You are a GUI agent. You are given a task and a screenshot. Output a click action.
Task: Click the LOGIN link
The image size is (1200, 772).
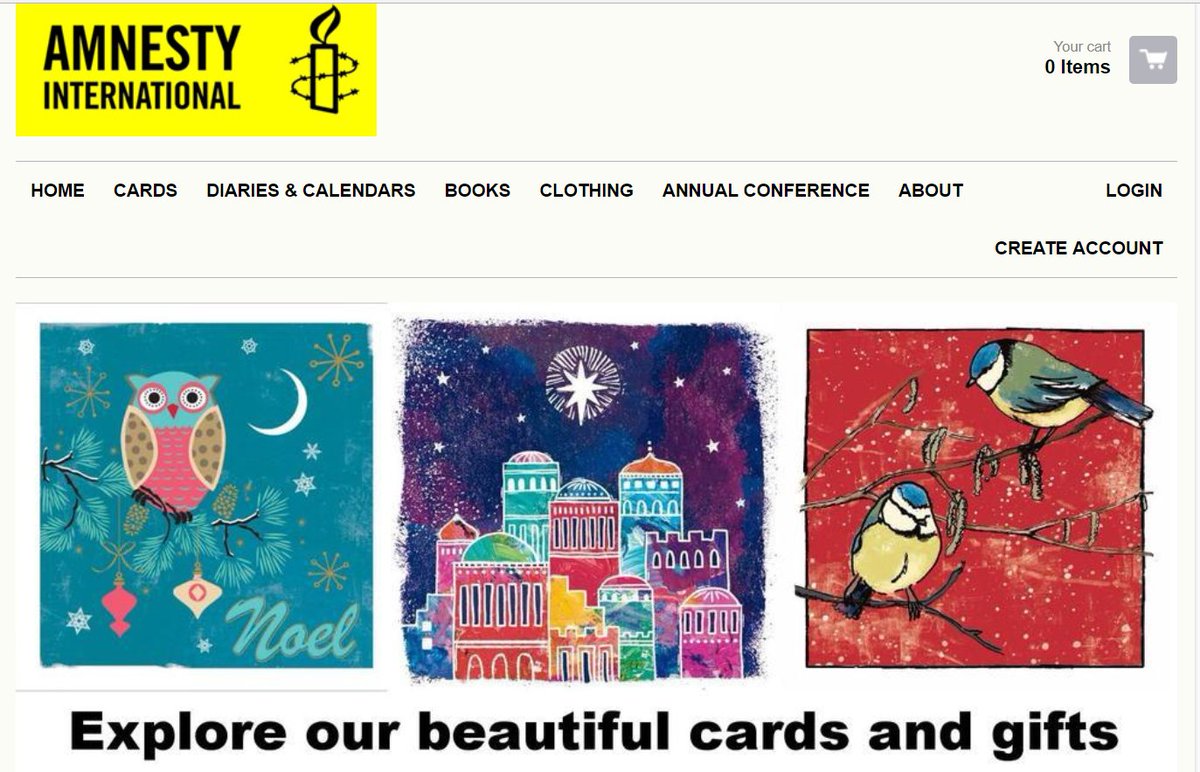(1134, 190)
